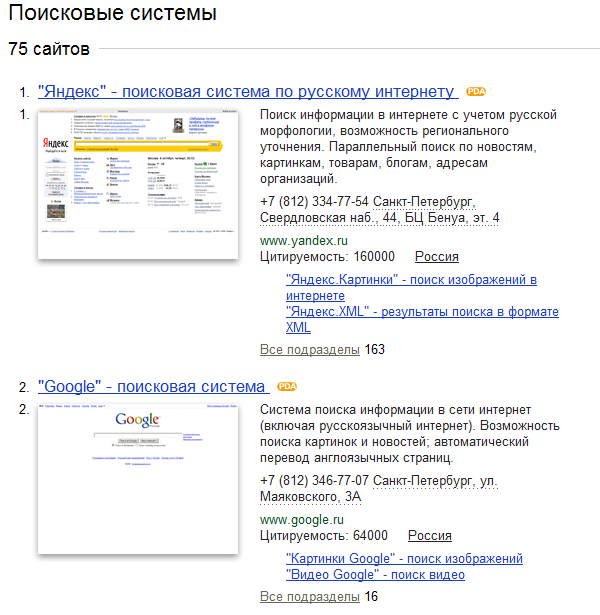The height and width of the screenshot is (615, 600).
Task: Open the Yandex site thumbnail preview
Action: pyautogui.click(x=138, y=184)
